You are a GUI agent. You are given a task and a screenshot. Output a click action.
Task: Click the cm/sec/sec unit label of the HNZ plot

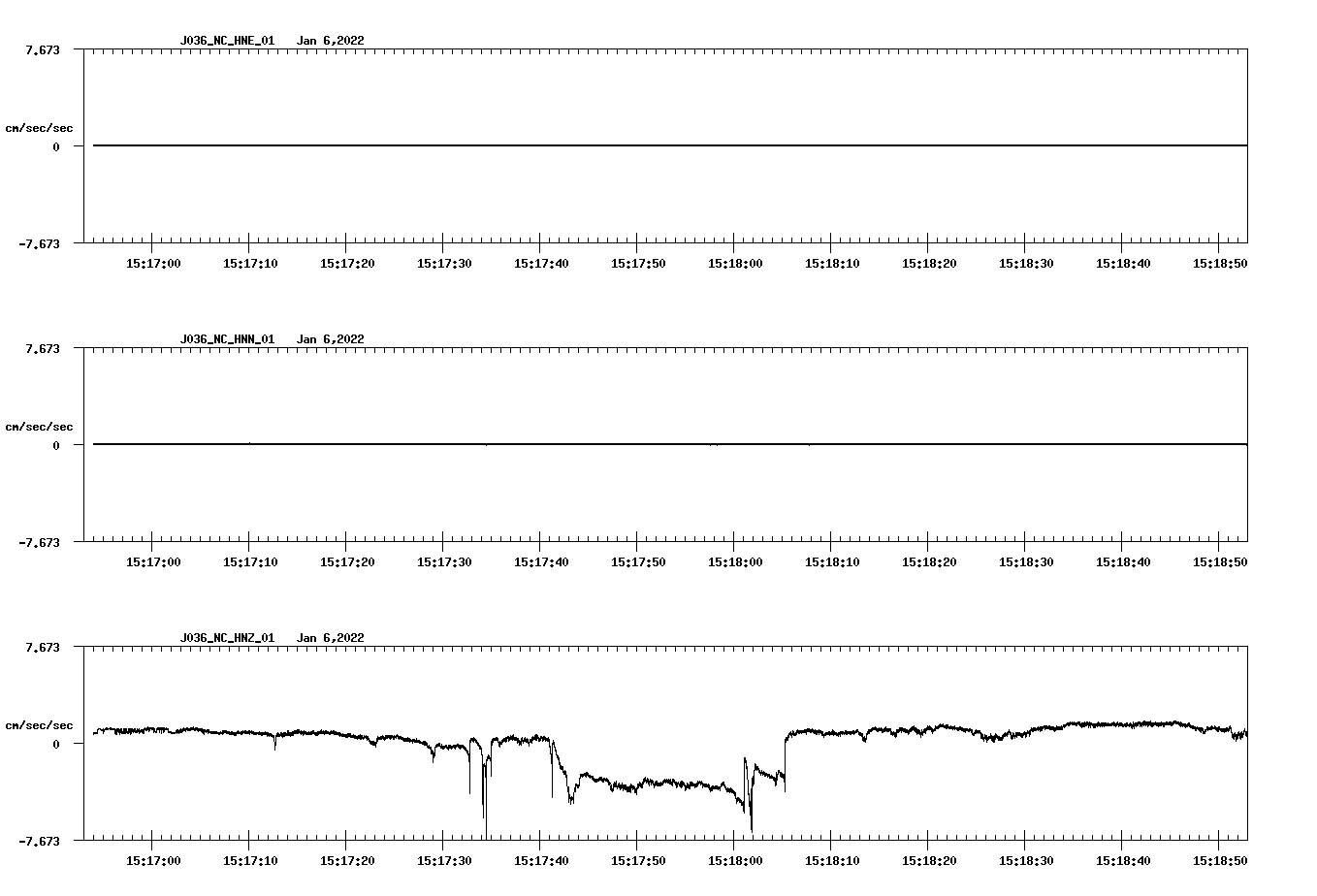[39, 725]
